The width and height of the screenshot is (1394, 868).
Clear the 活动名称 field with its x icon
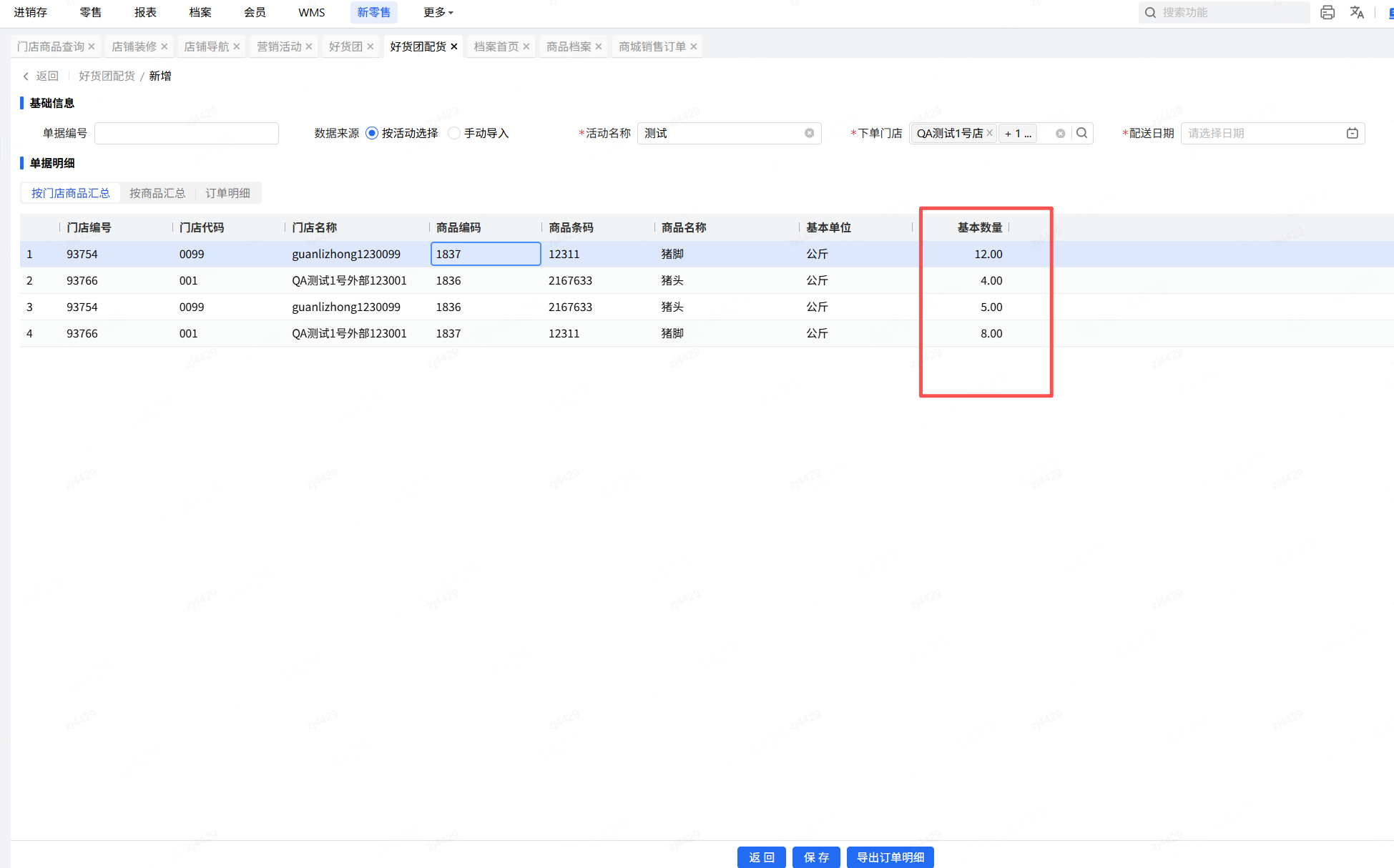[x=809, y=133]
